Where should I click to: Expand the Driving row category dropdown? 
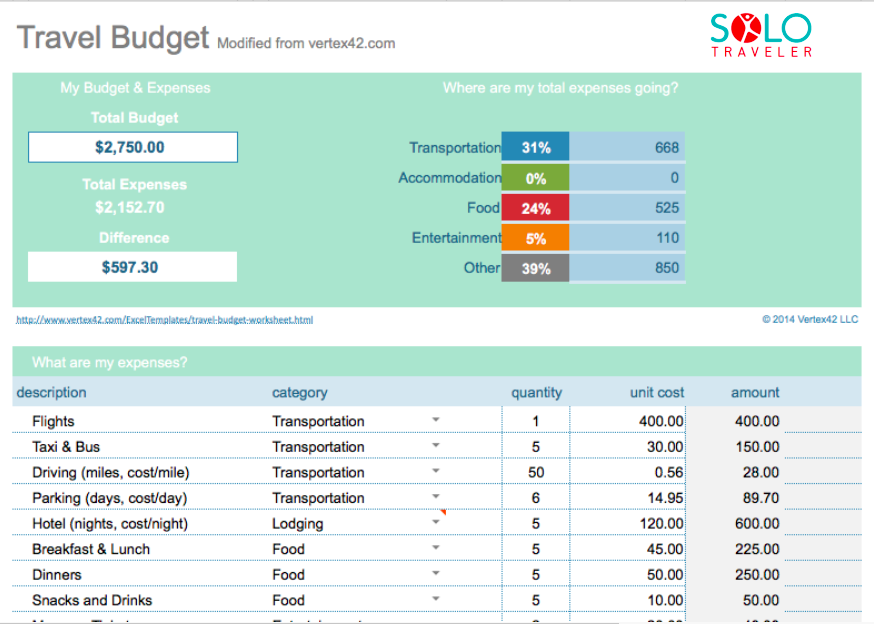tap(436, 472)
